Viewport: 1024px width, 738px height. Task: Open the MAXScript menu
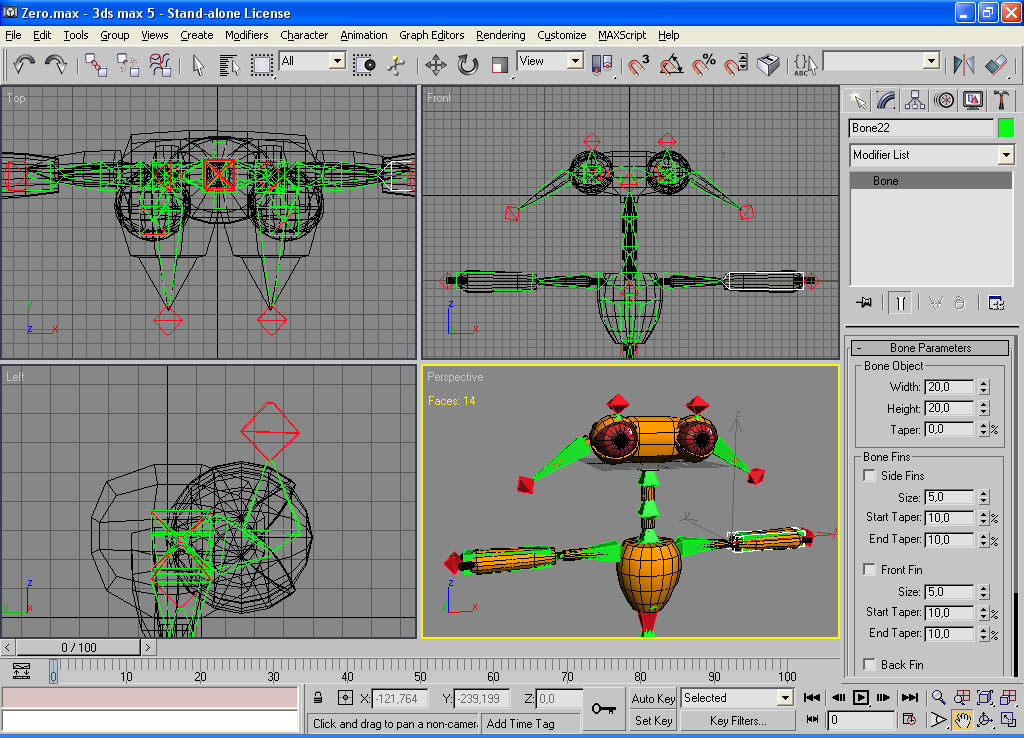click(622, 35)
